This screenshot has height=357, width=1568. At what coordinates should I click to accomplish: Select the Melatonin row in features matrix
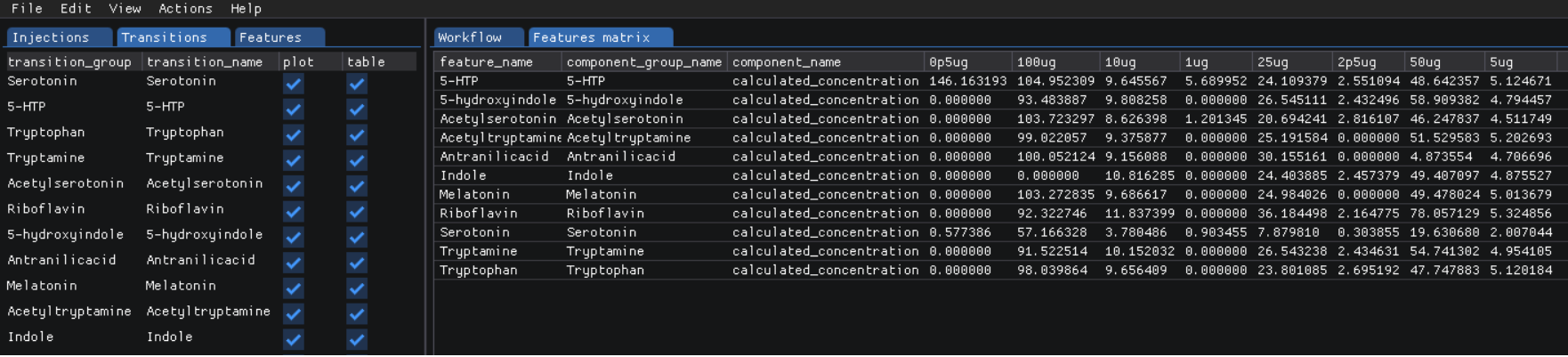pyautogui.click(x=997, y=194)
